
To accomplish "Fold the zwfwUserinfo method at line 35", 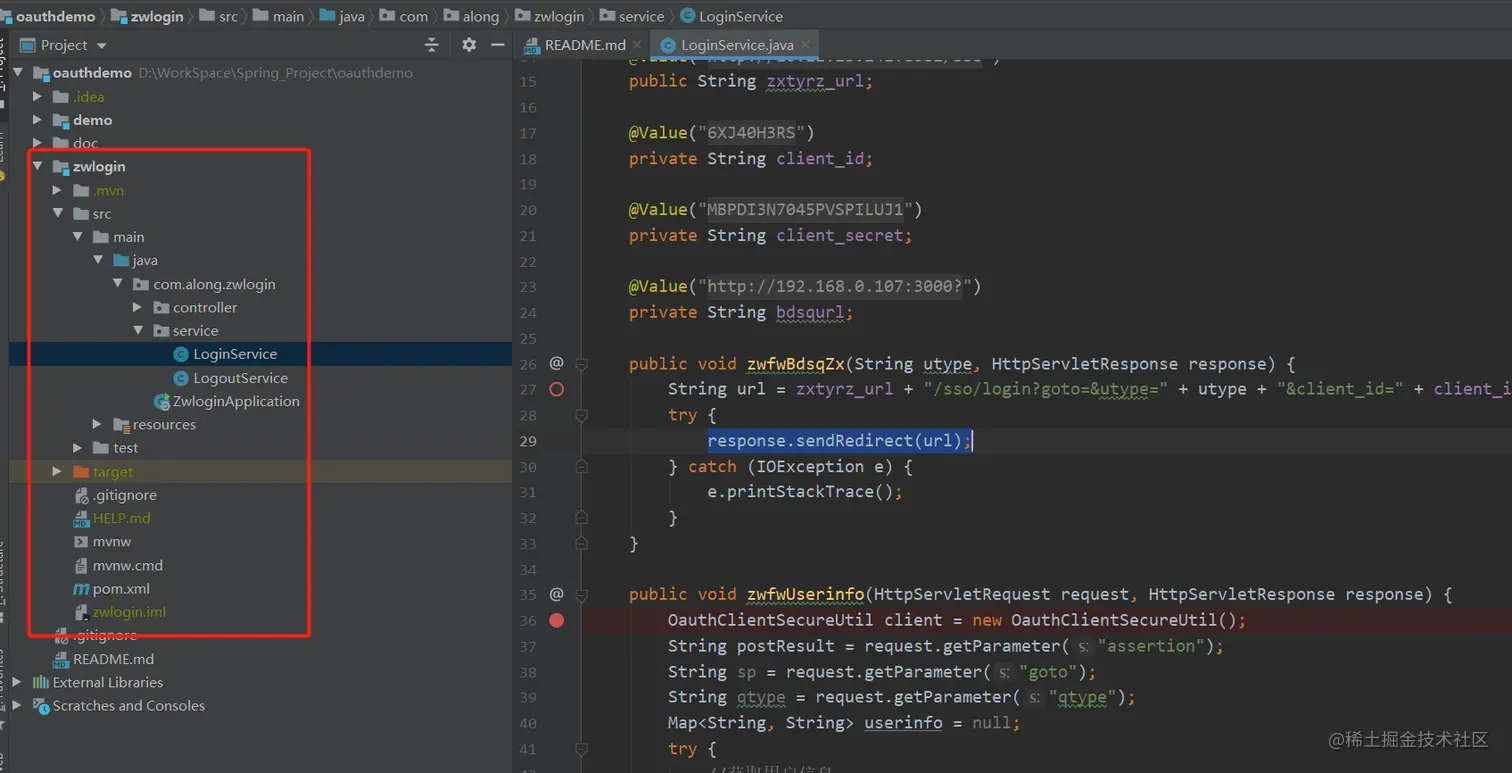I will tap(581, 594).
